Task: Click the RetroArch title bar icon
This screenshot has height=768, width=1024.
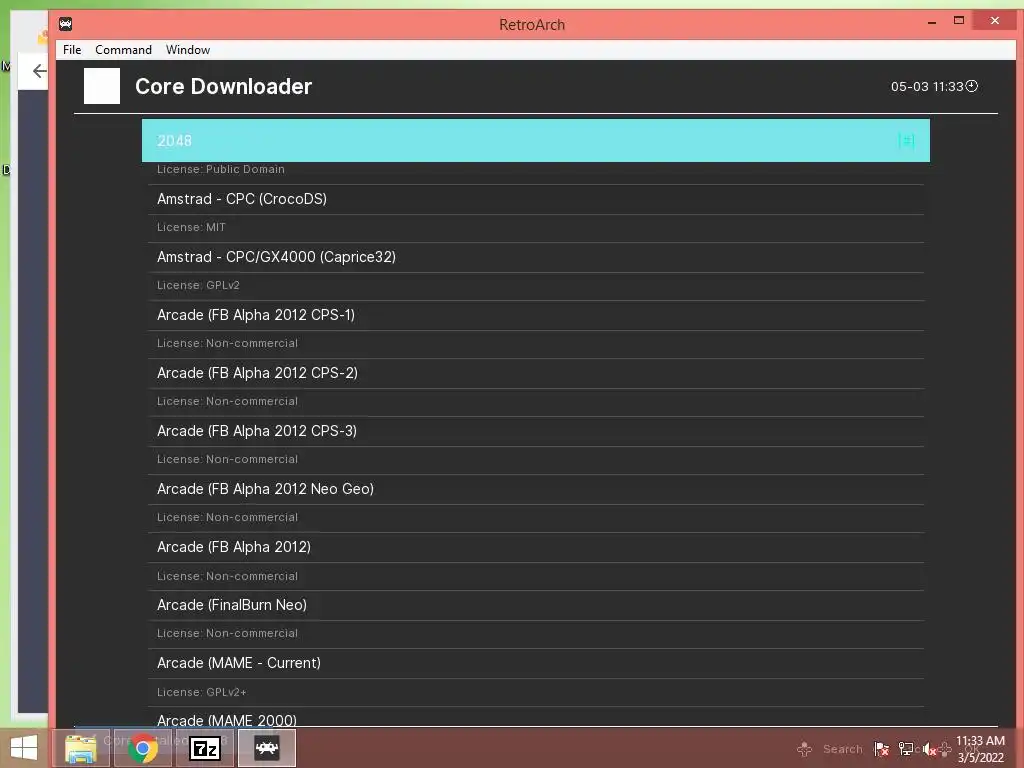Action: click(x=65, y=25)
